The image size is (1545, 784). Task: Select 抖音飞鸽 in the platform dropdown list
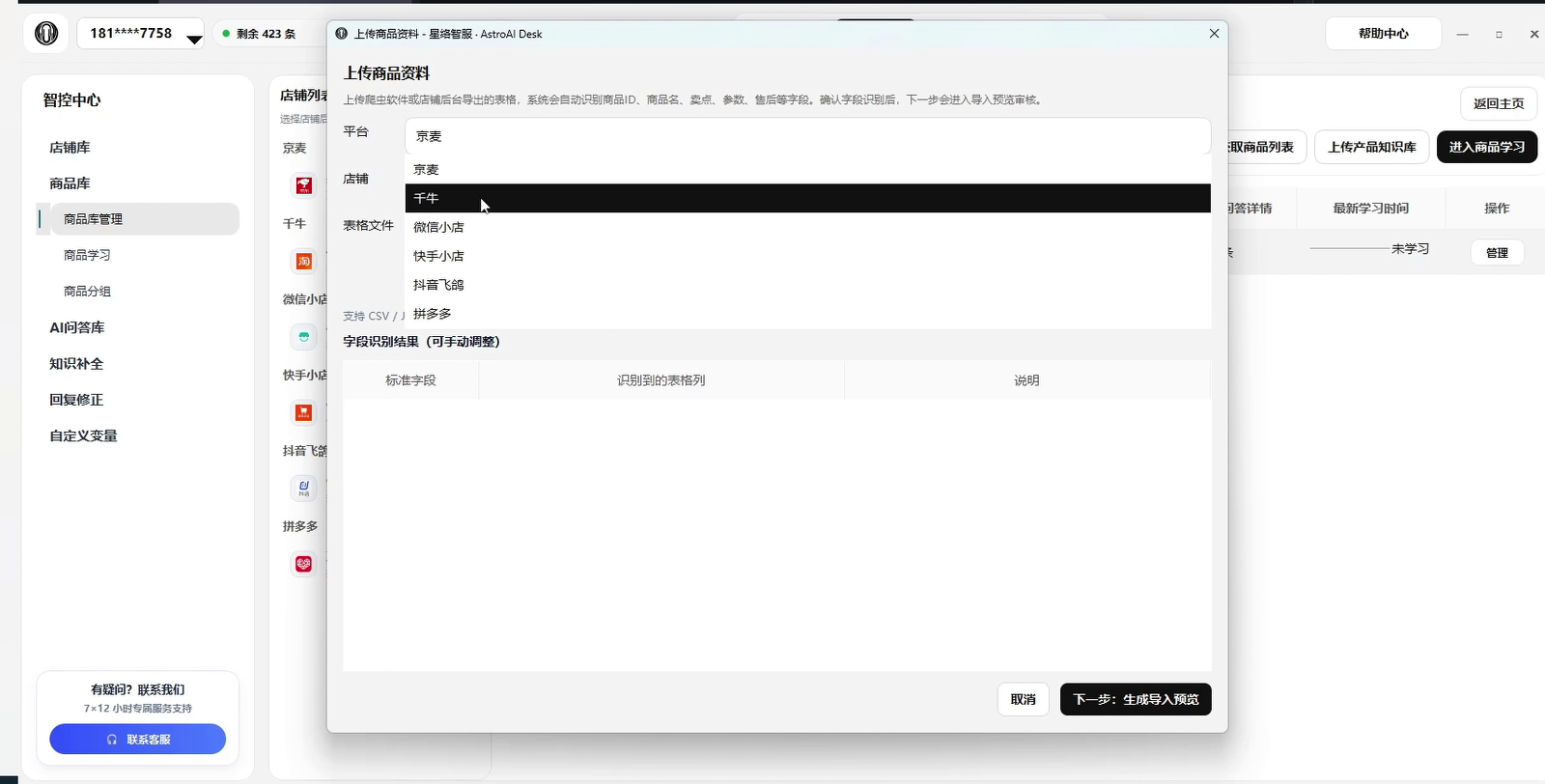tap(807, 285)
